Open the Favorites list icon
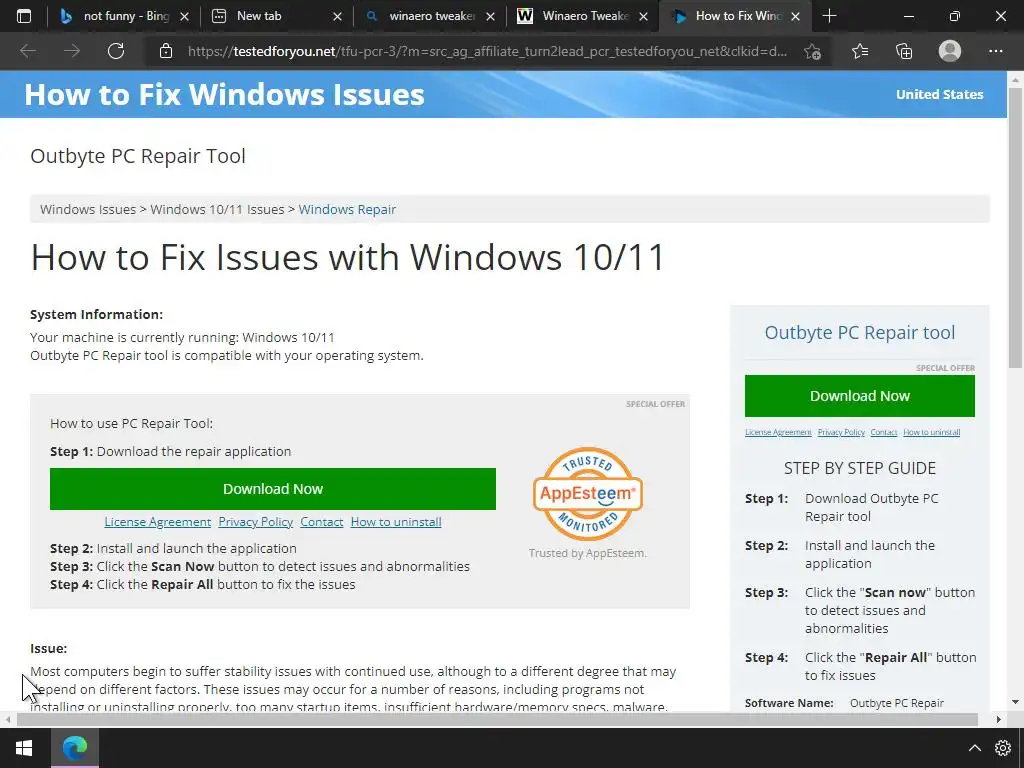The image size is (1024, 768). click(860, 51)
